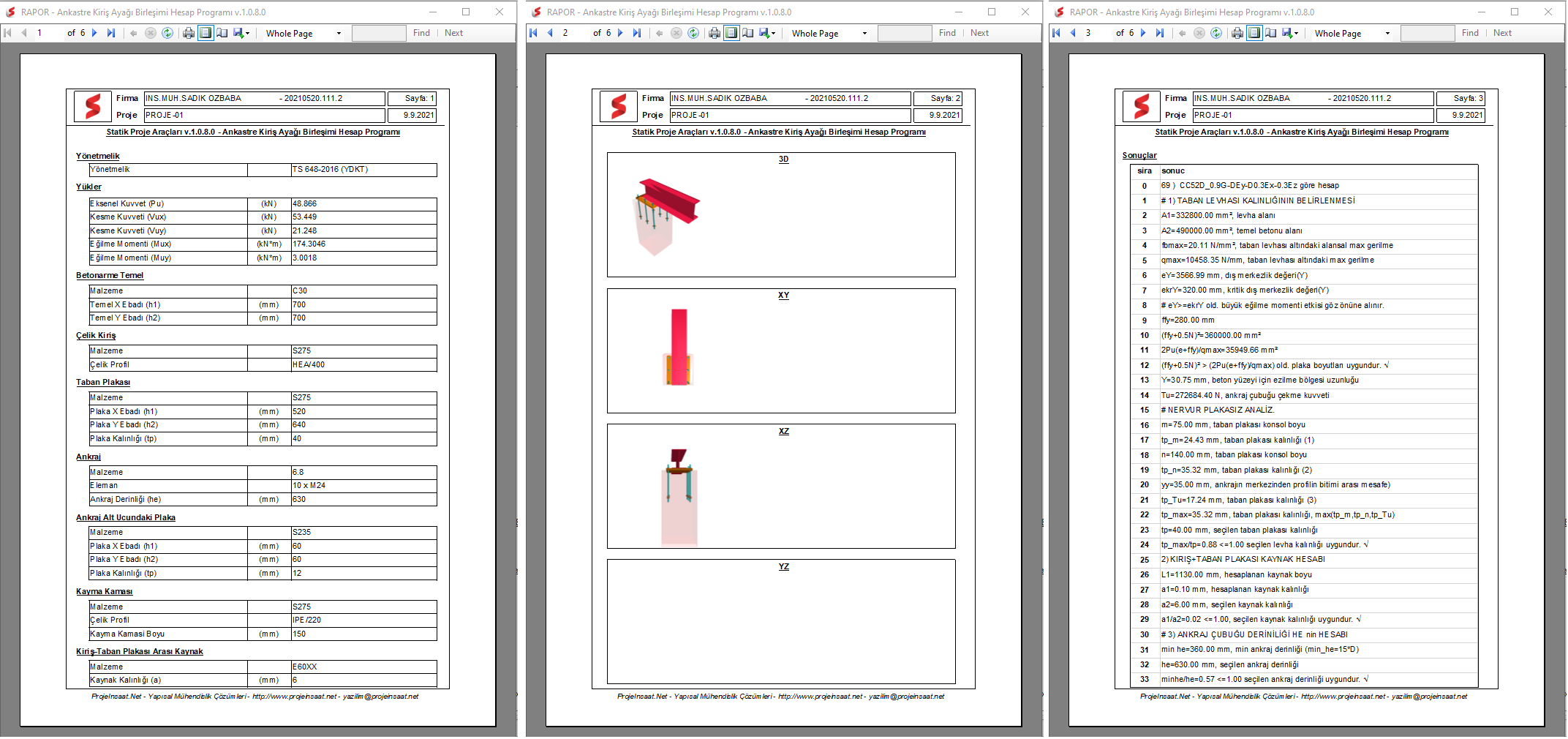Click result row 'tp=40.00 mm, seçilen taban plakası kalınlığı'
1568x739 pixels.
coord(1303,530)
